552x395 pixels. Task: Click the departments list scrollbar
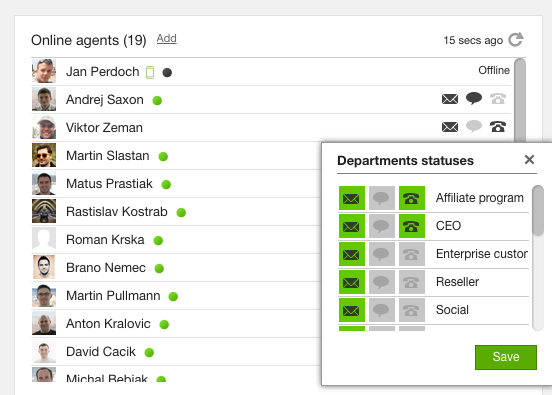click(538, 211)
